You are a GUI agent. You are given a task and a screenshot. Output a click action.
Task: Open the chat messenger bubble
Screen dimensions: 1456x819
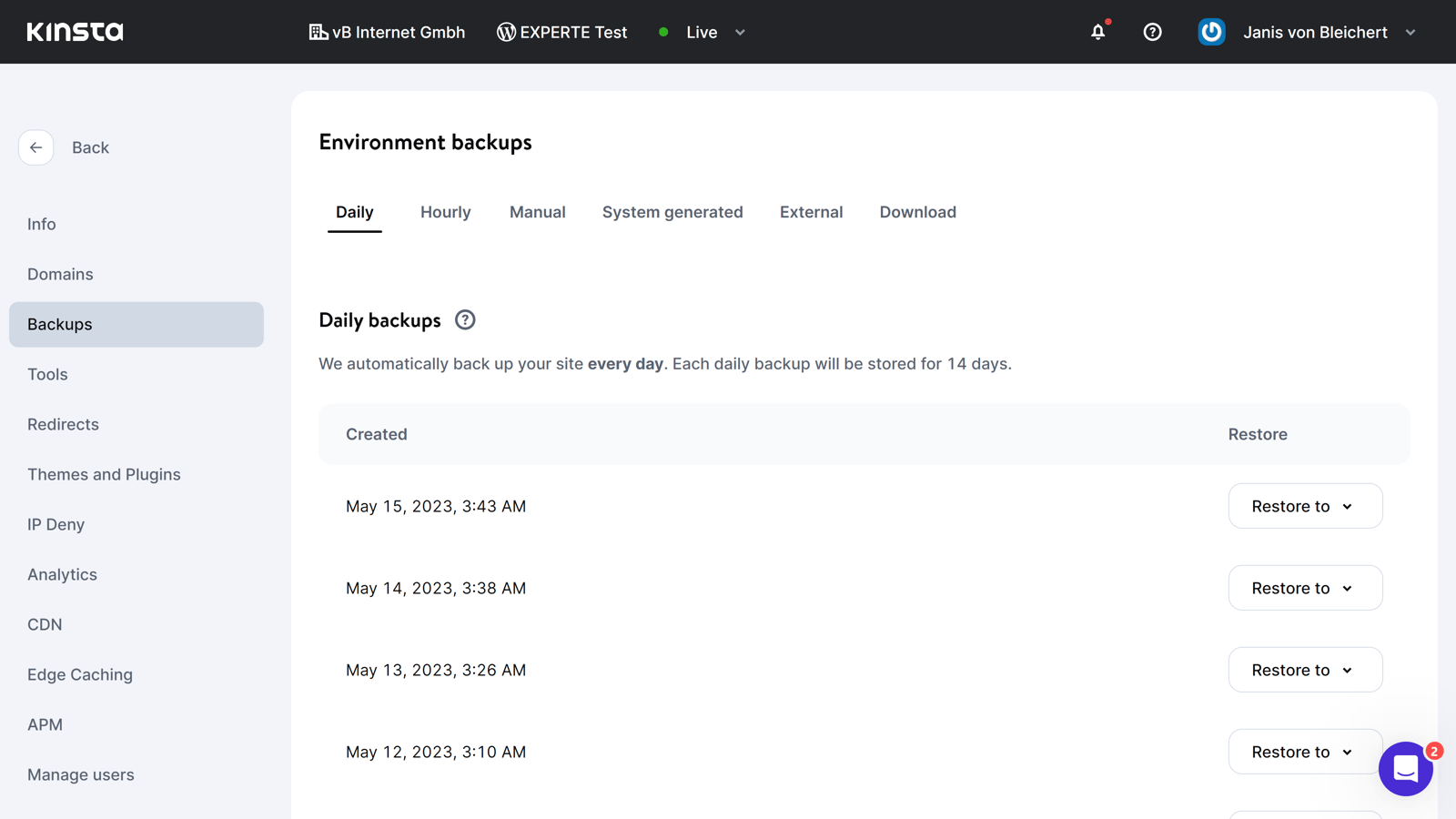tap(1406, 769)
